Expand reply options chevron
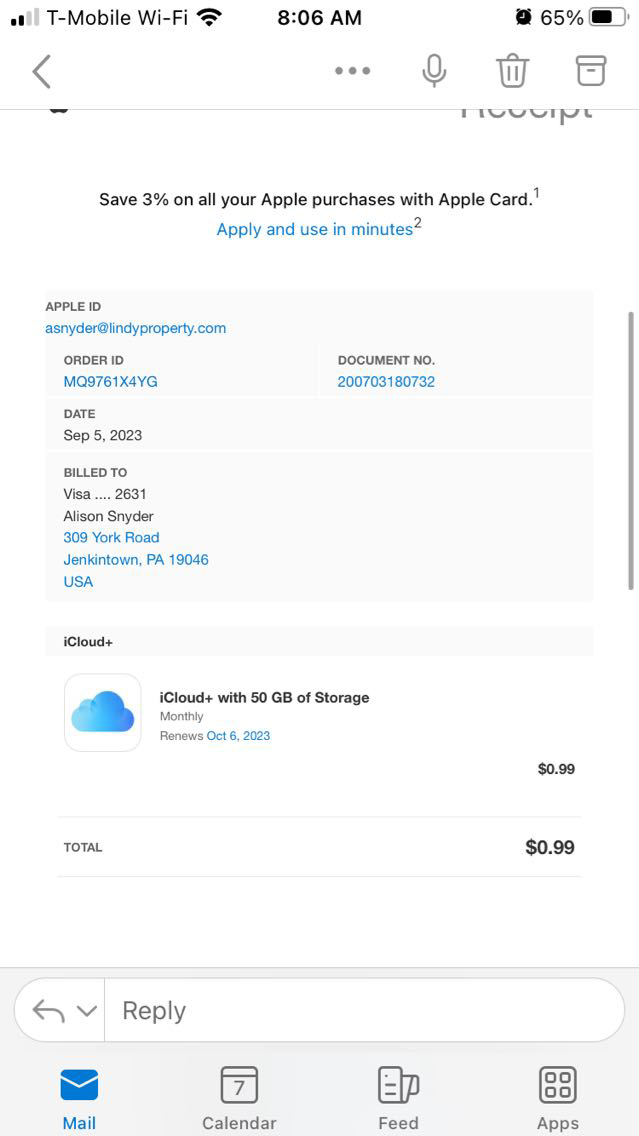Viewport: 639px width, 1136px height. 87,1011
